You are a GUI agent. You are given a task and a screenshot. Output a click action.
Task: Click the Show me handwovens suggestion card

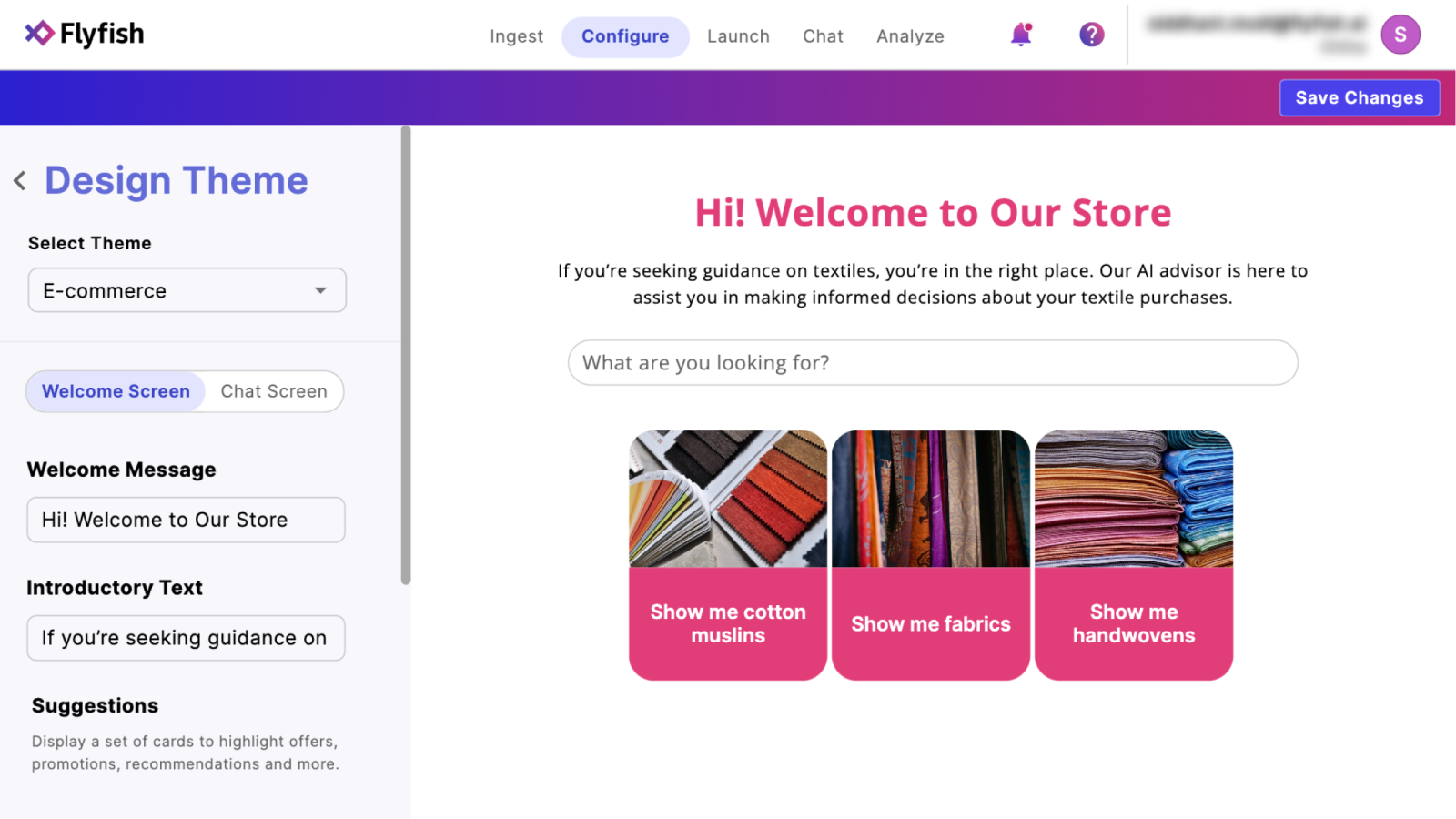(1134, 624)
